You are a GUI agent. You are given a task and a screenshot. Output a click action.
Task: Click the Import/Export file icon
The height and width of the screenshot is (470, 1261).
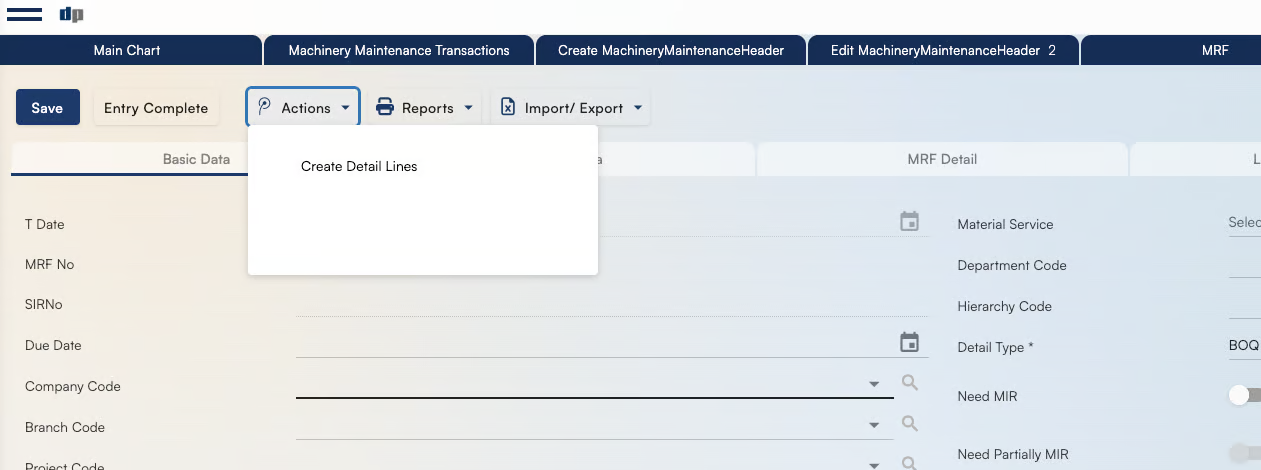tap(508, 108)
